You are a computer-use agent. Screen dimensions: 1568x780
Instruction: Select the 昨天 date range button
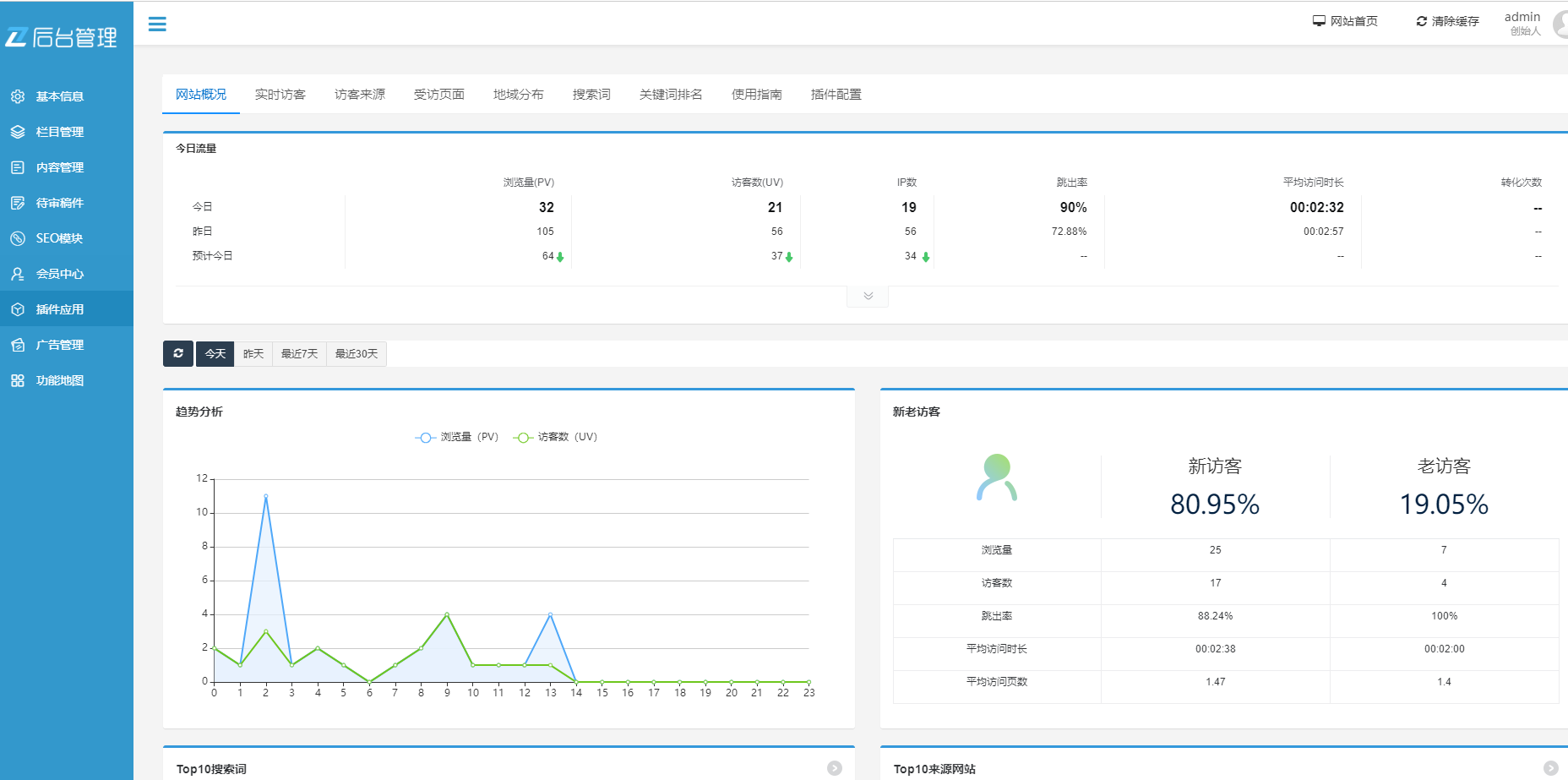253,353
